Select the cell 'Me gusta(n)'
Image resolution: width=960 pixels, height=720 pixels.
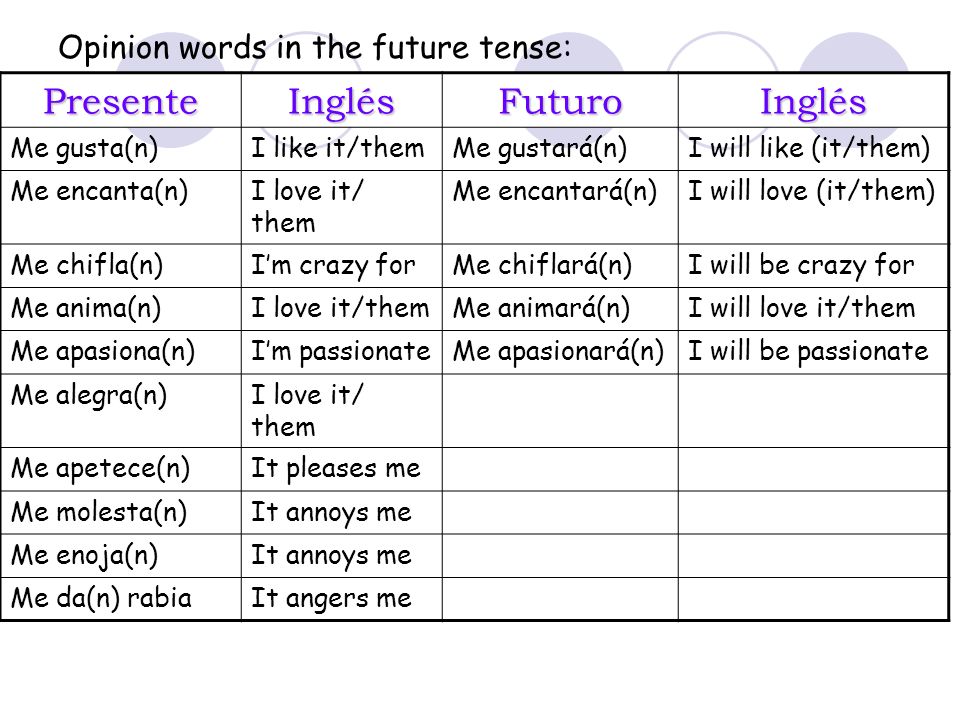tap(121, 149)
